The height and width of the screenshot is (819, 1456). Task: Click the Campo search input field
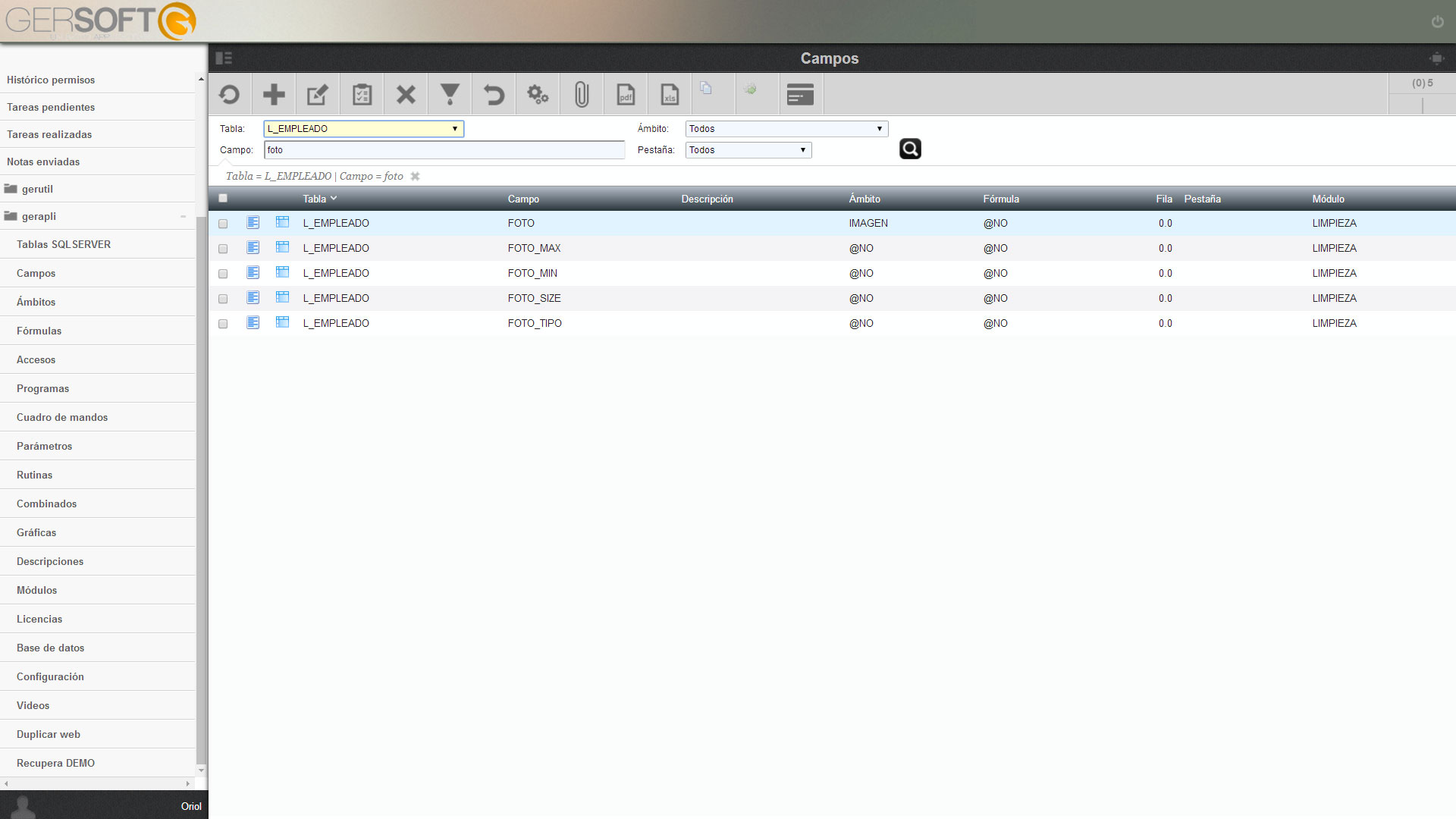click(444, 150)
